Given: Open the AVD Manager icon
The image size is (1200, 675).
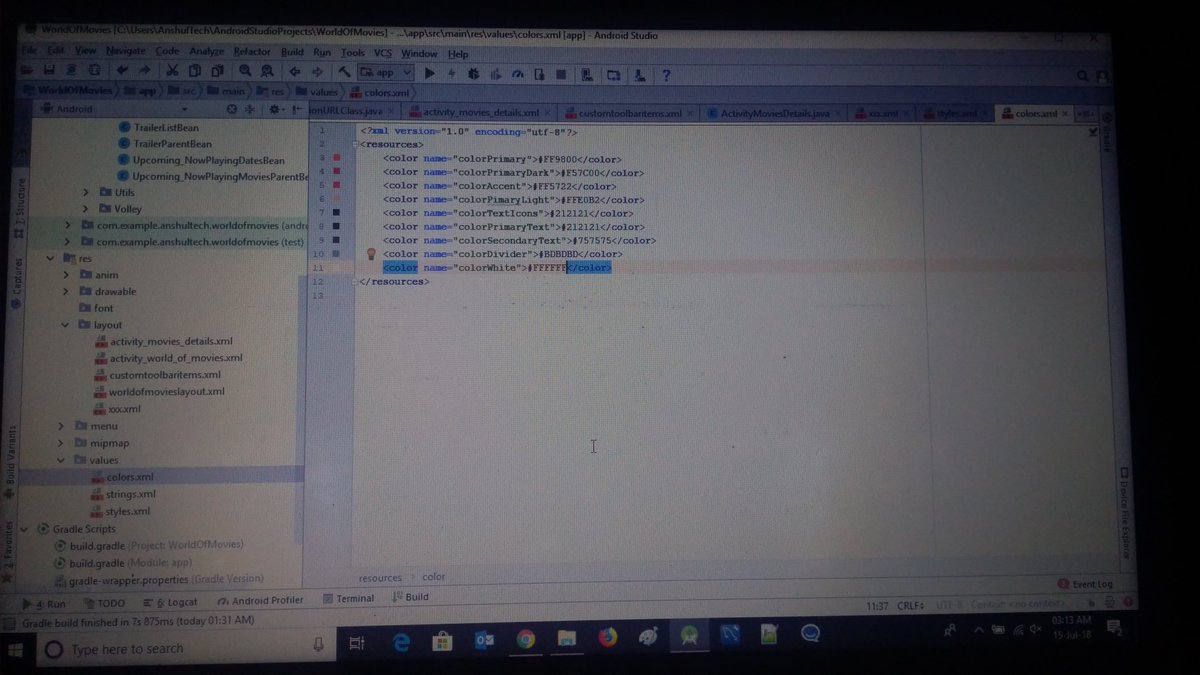Looking at the screenshot, I should 588,74.
